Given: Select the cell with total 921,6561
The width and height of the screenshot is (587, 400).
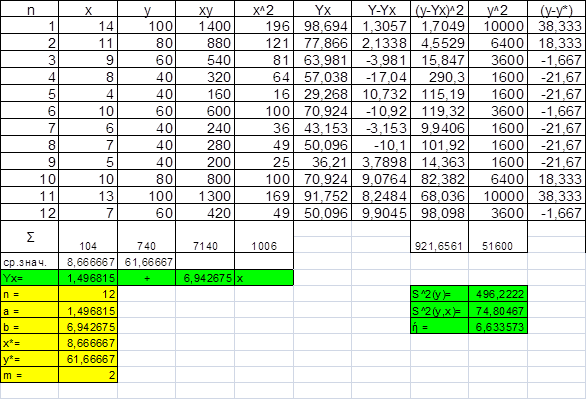Looking at the screenshot, I should point(439,237).
